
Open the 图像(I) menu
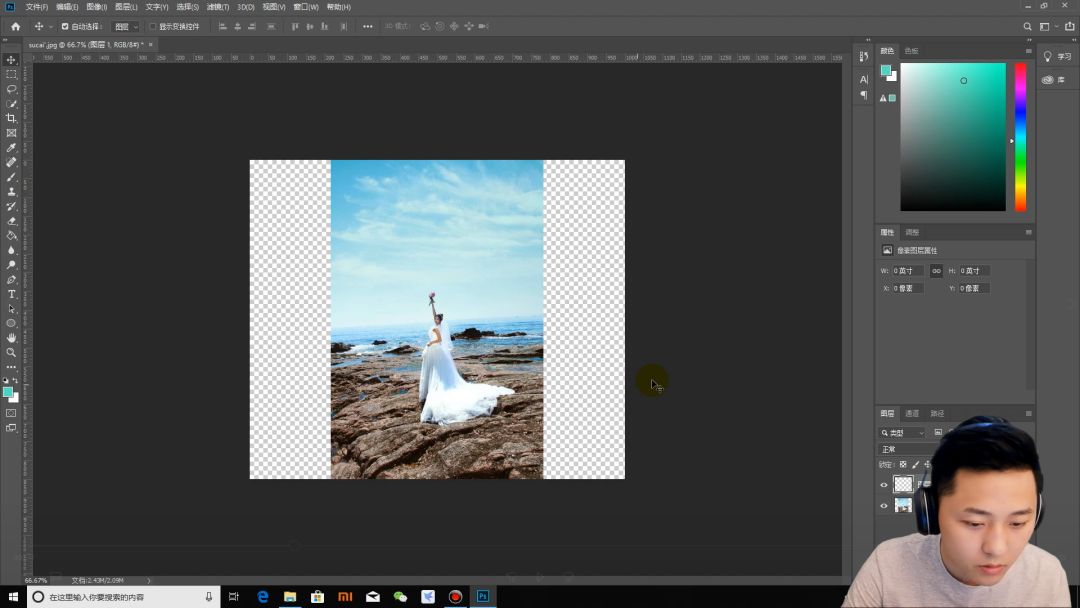(x=96, y=7)
